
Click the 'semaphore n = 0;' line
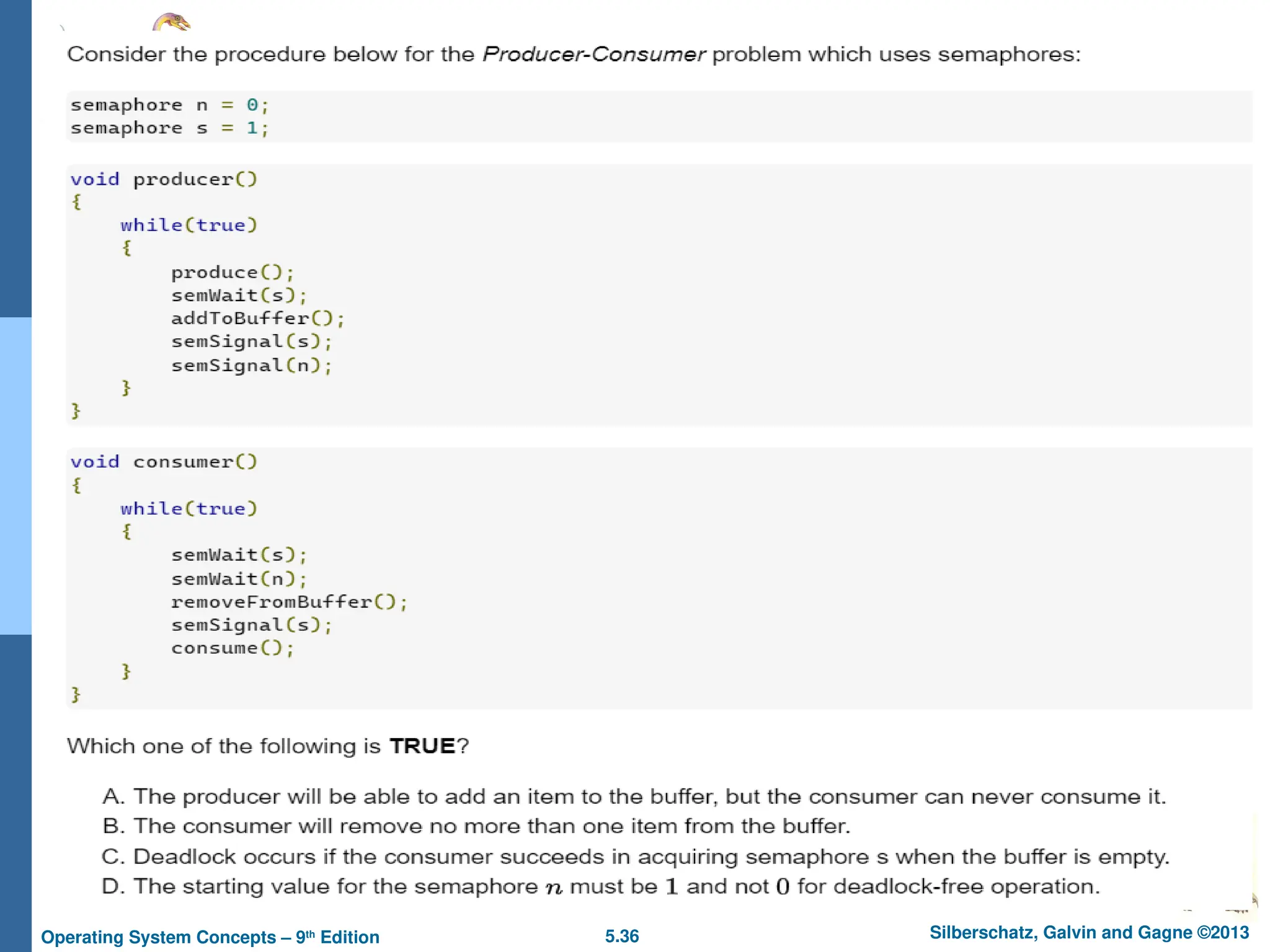tap(169, 105)
